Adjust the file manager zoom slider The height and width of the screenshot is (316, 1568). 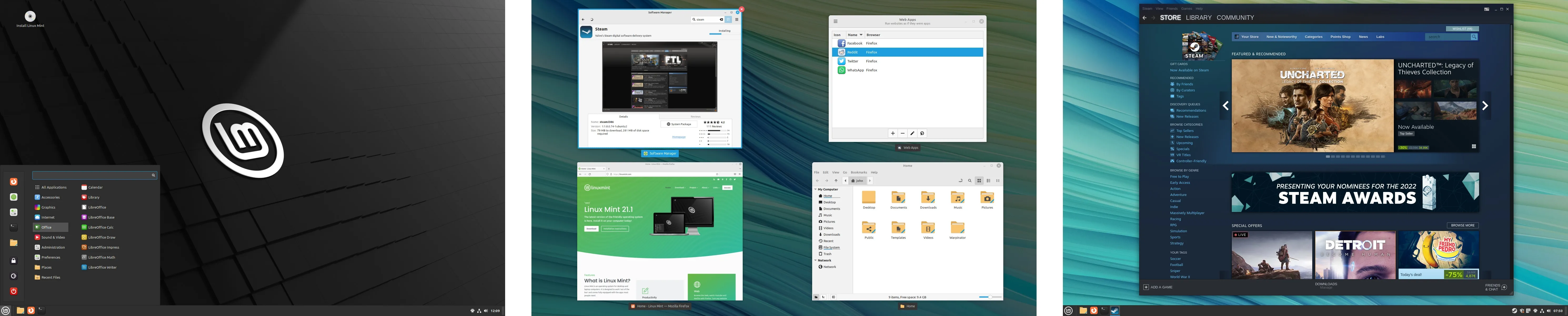(990, 297)
